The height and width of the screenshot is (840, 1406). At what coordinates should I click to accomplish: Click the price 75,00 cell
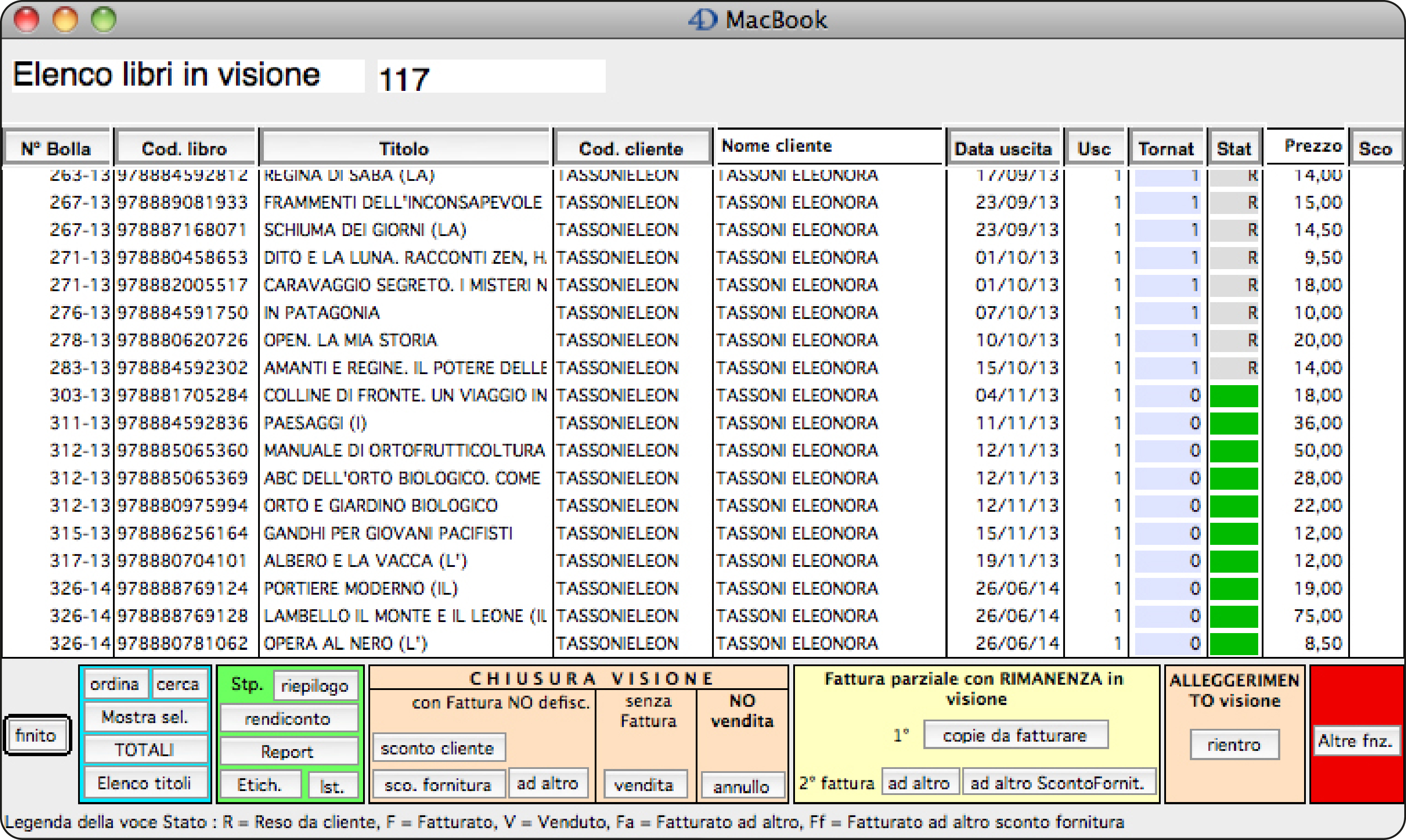click(x=1318, y=615)
